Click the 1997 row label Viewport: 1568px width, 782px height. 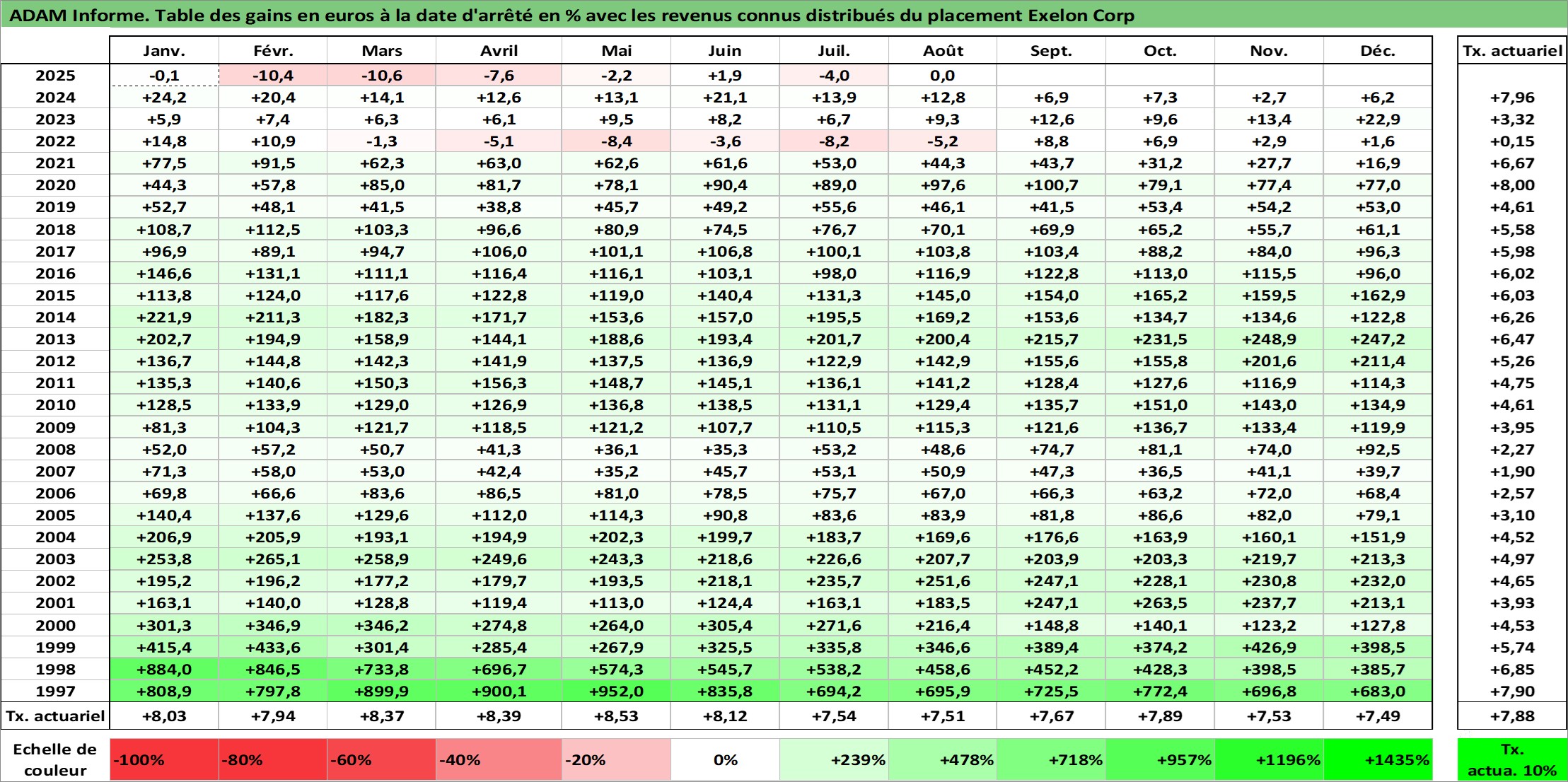pyautogui.click(x=55, y=691)
